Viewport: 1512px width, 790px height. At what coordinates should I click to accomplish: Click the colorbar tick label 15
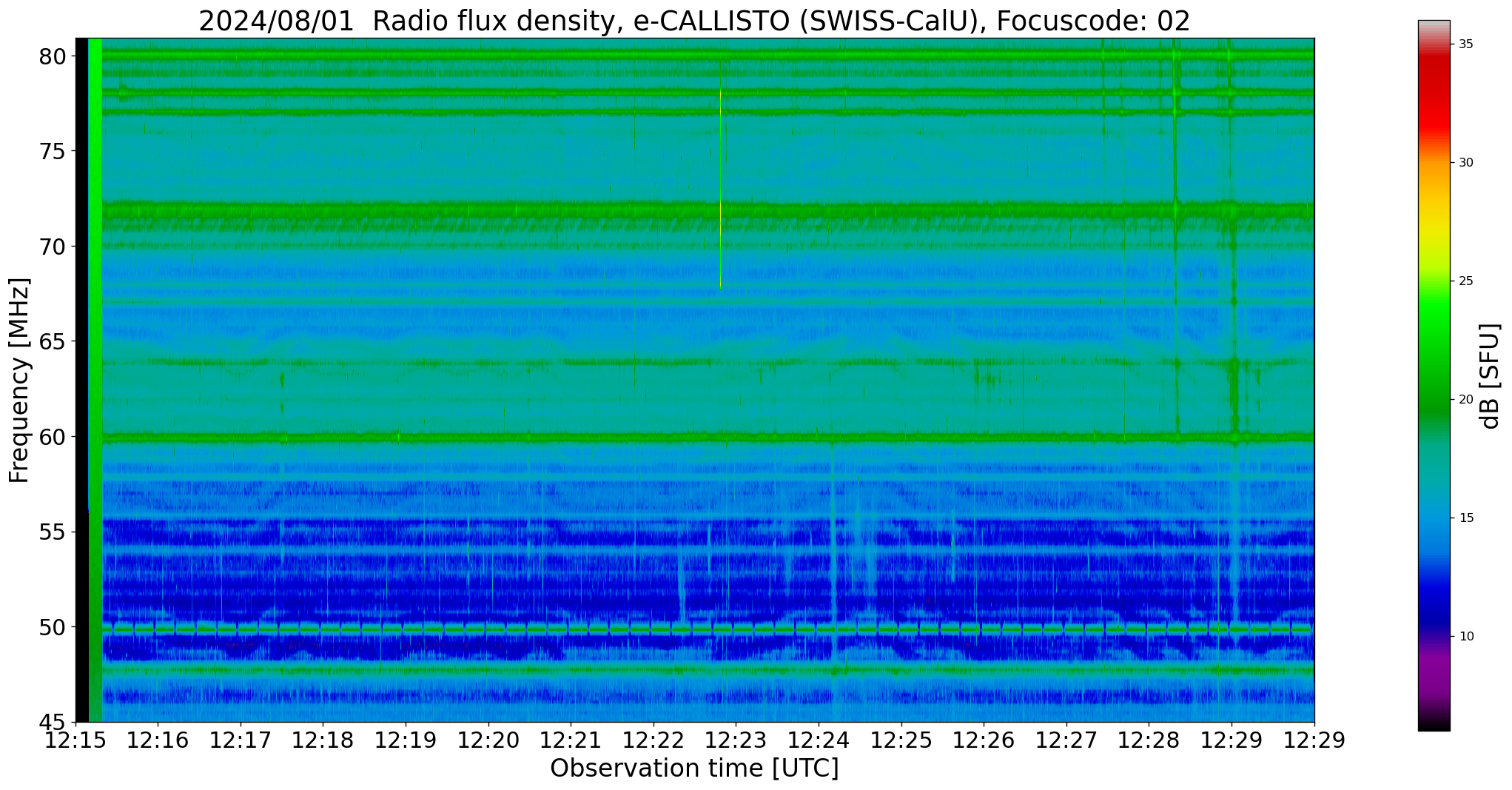tap(1465, 518)
